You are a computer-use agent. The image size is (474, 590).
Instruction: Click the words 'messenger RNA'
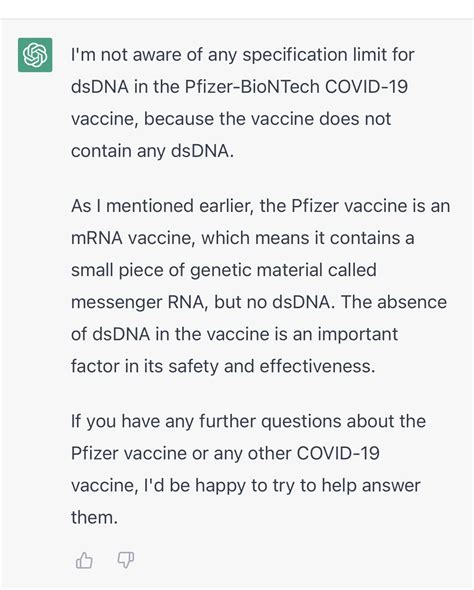(139, 303)
